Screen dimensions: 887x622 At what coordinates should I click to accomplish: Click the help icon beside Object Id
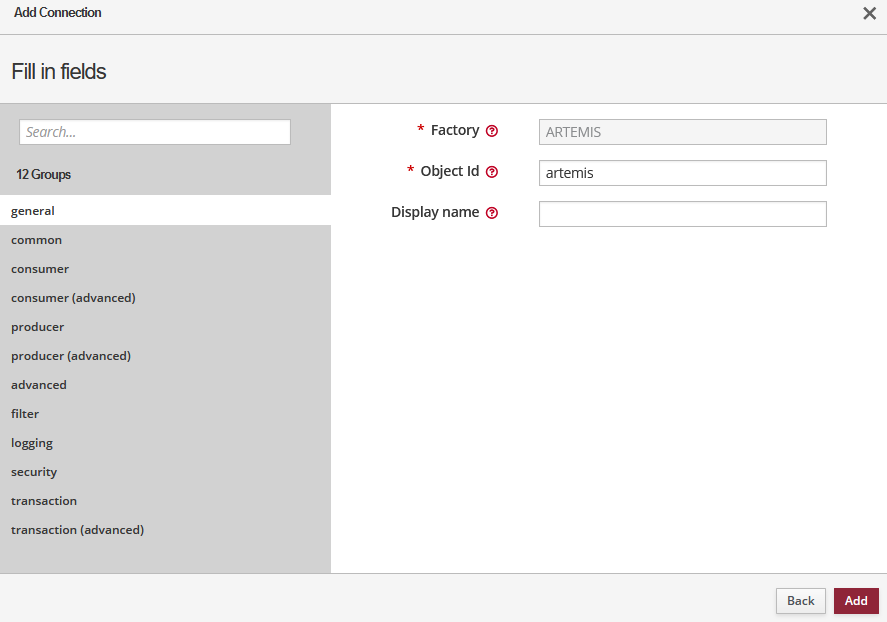point(491,172)
